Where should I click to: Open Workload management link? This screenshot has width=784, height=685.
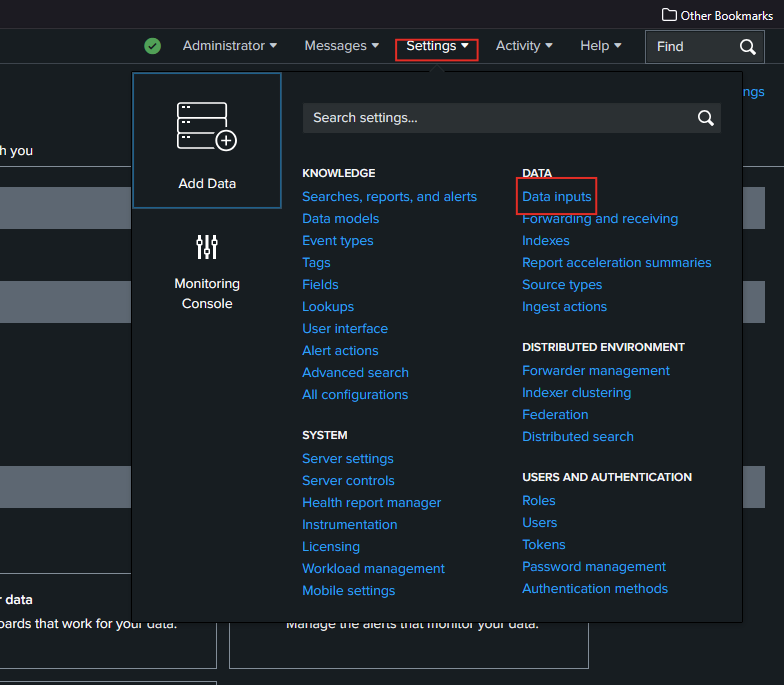point(373,568)
